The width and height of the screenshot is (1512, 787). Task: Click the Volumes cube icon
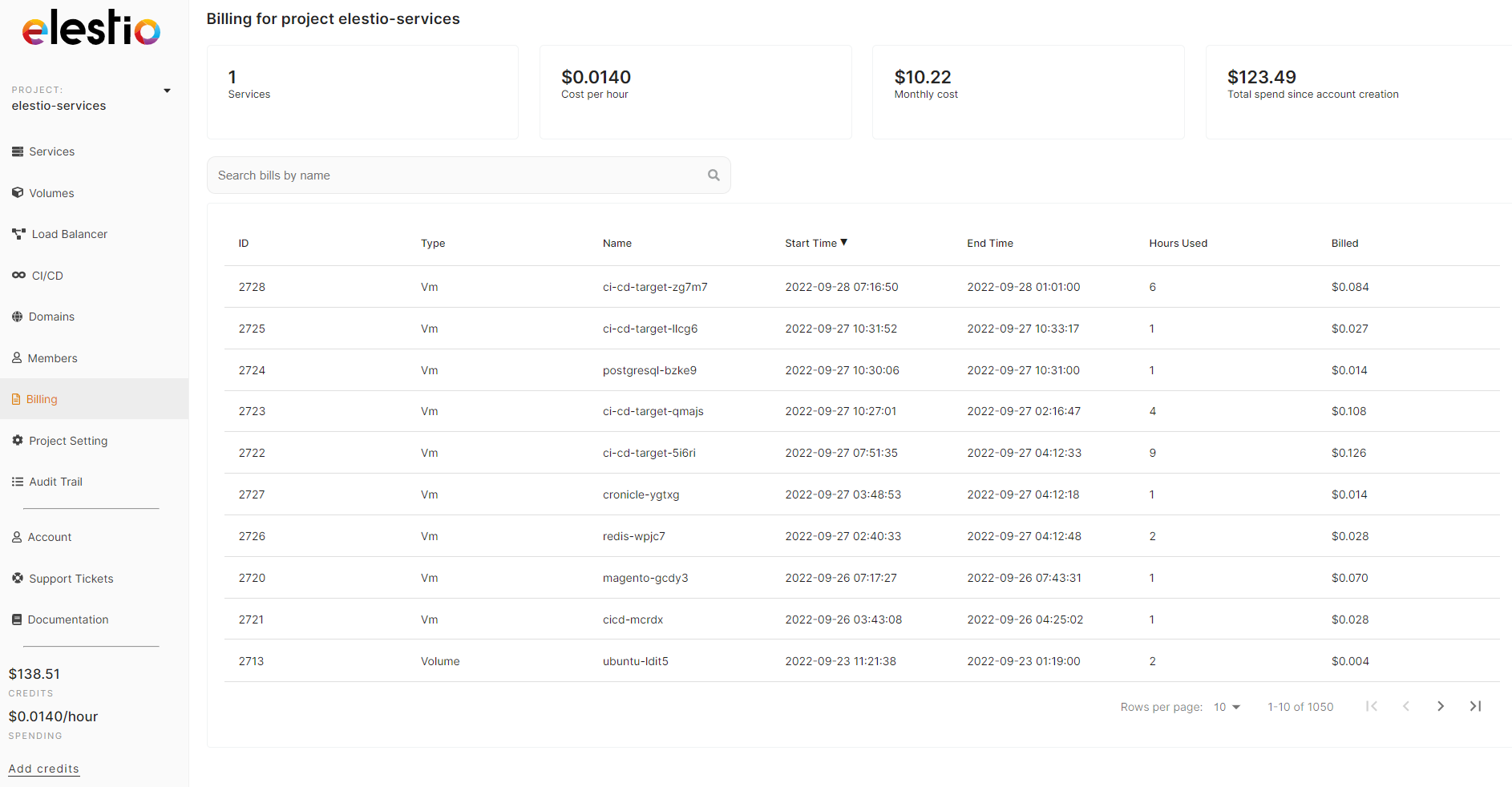tap(18, 193)
